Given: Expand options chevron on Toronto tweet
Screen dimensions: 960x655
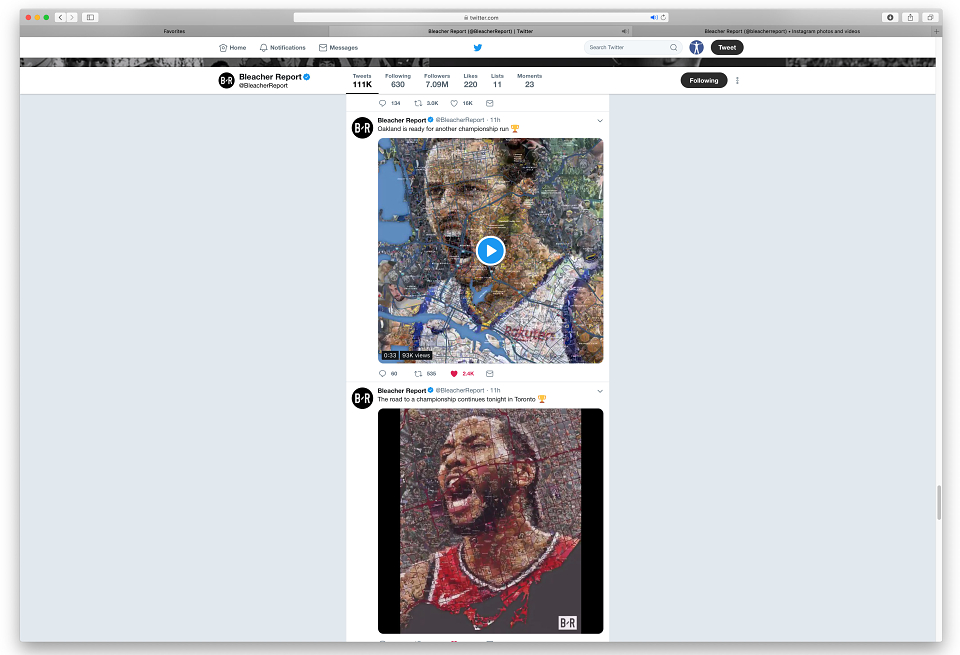Looking at the screenshot, I should (x=600, y=391).
